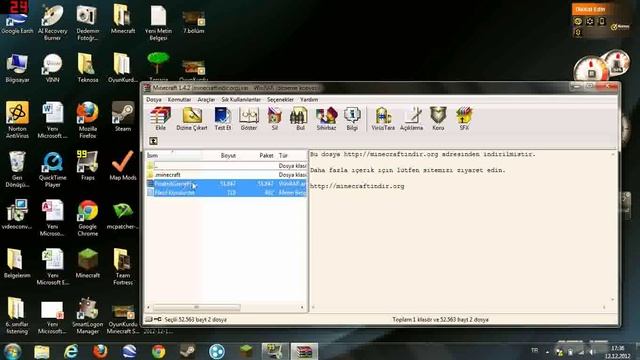Click the comment pane vertical scrollbar
The width and height of the screenshot is (640, 360).
[x=613, y=227]
